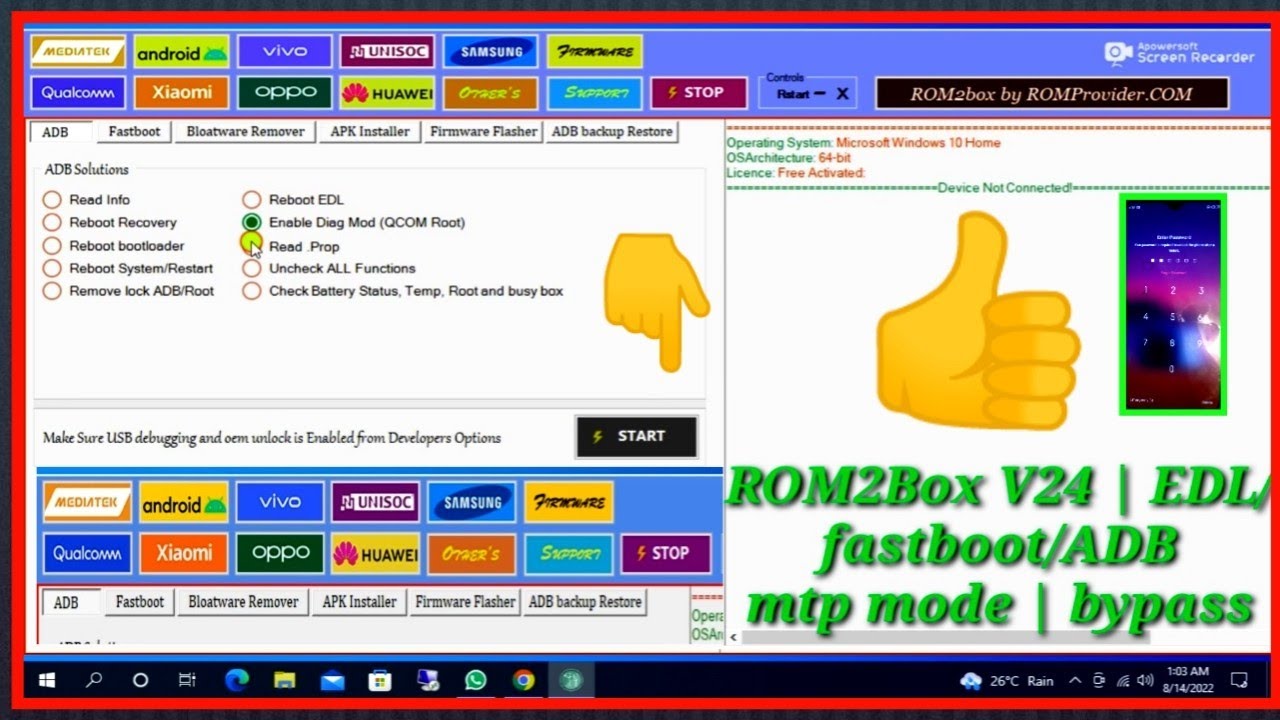Screen dimensions: 1280x720
Task: Select the Reboot System/Restart radio option
Action: pos(128,268)
